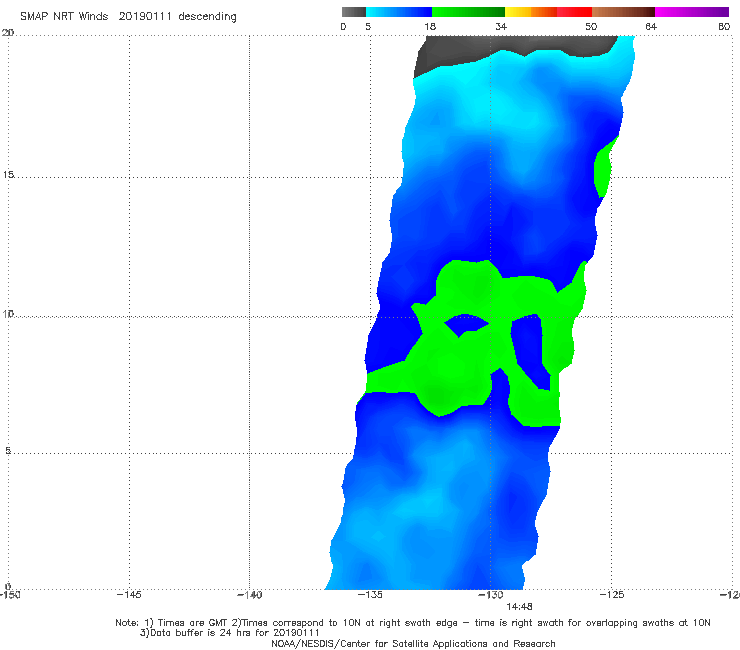Screen dimensions: 740x650
Task: Click the color scale label 18
Action: click(x=430, y=26)
